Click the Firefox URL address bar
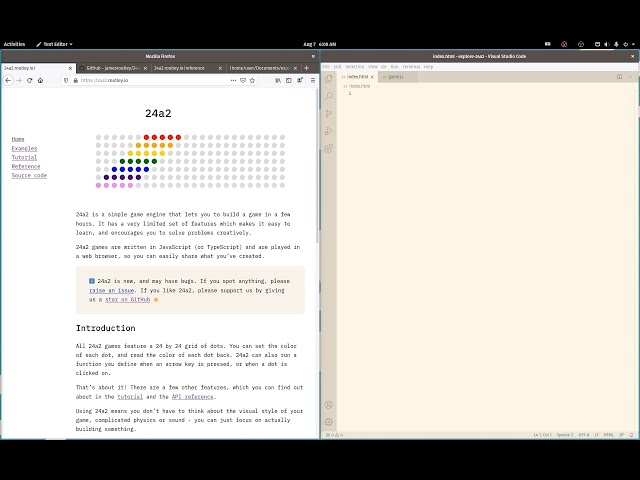Viewport: 640px width, 480px height. point(150,80)
